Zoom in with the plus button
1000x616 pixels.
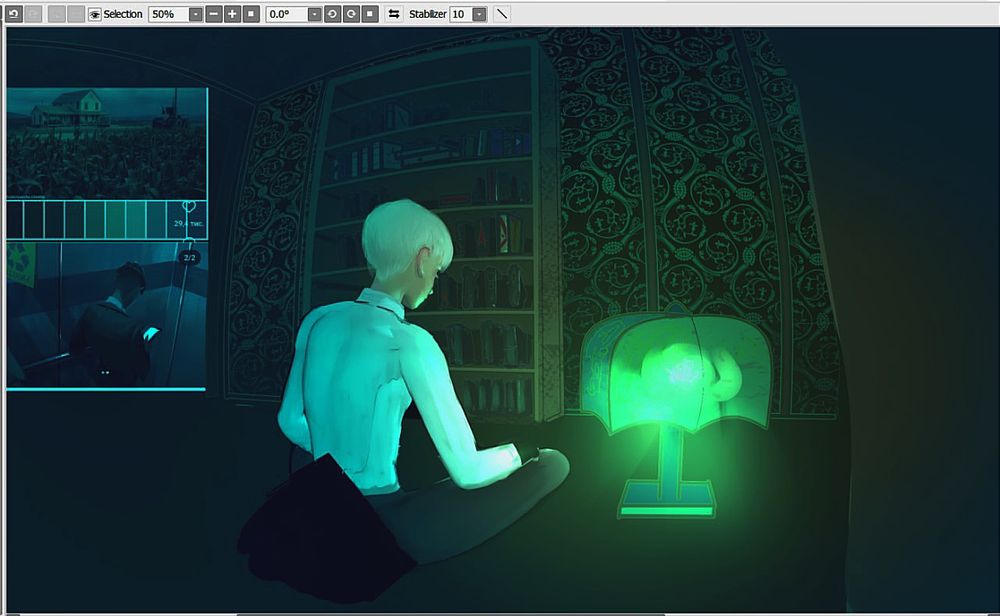point(232,13)
